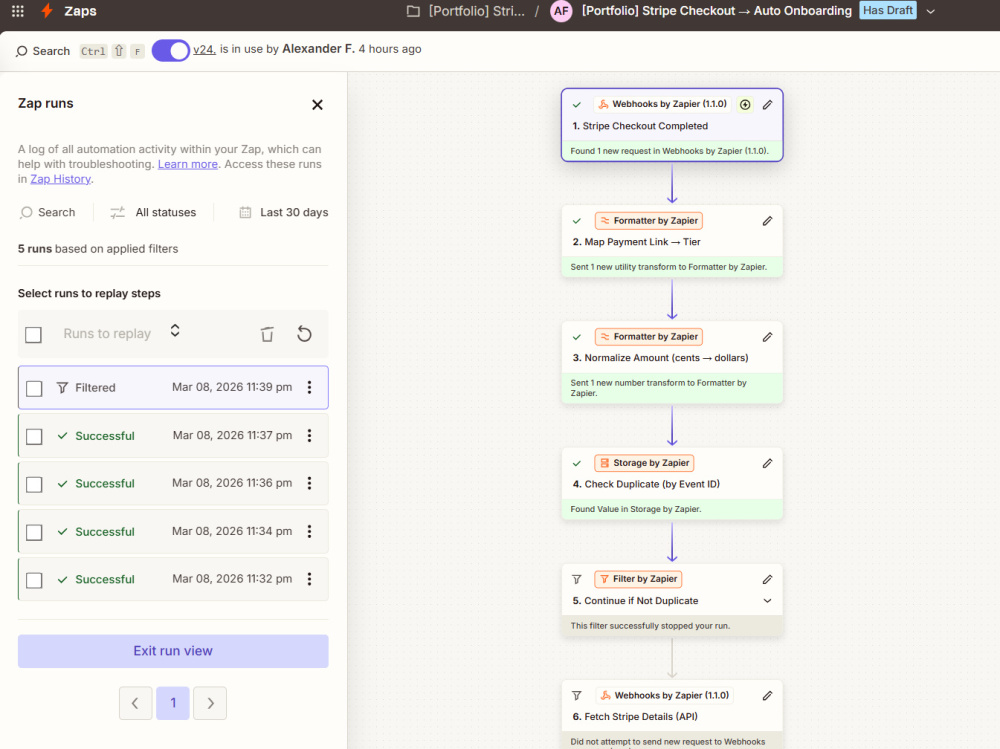This screenshot has width=1000, height=749.
Task: Open options menu for the 11:39 pm run
Action: click(x=309, y=387)
